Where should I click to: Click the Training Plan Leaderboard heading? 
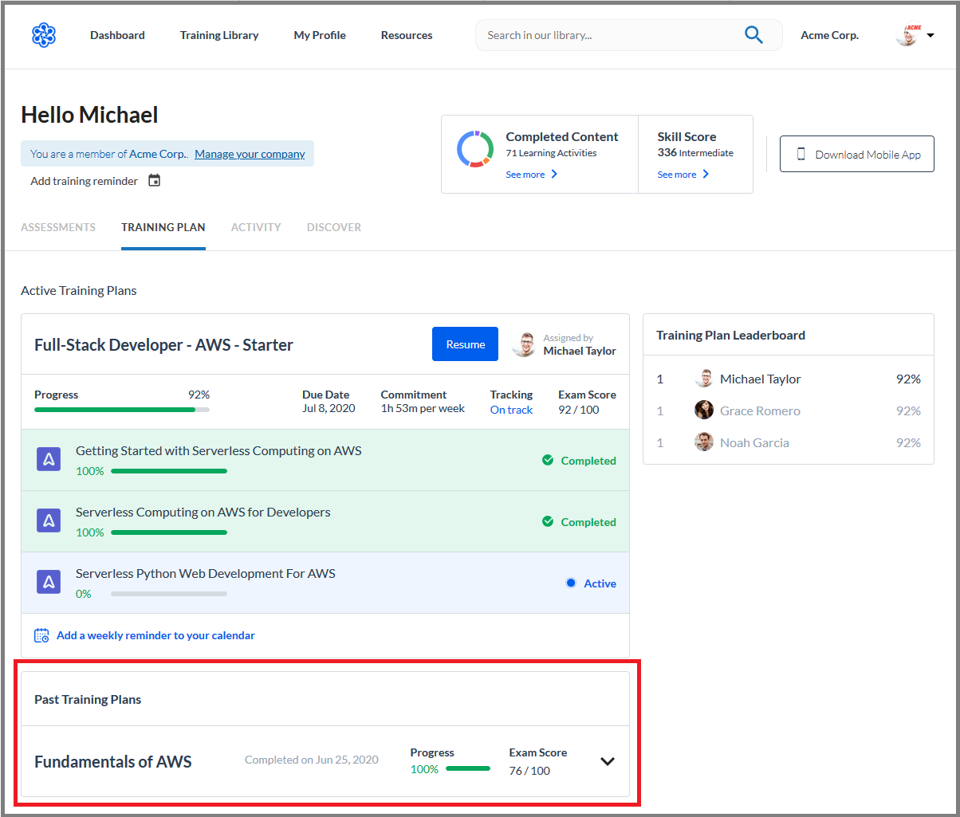pyautogui.click(x=730, y=335)
